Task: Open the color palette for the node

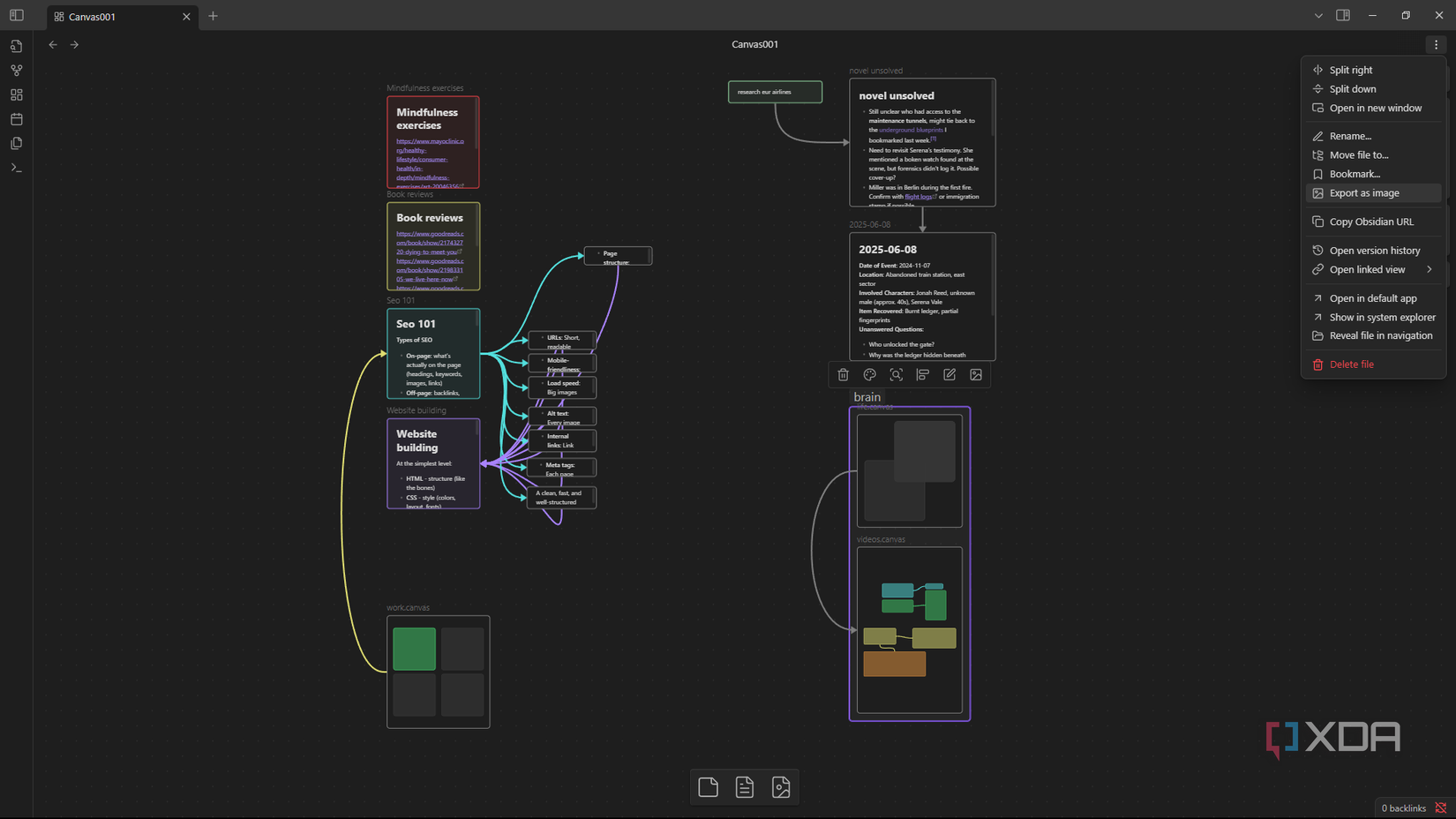Action: [869, 375]
